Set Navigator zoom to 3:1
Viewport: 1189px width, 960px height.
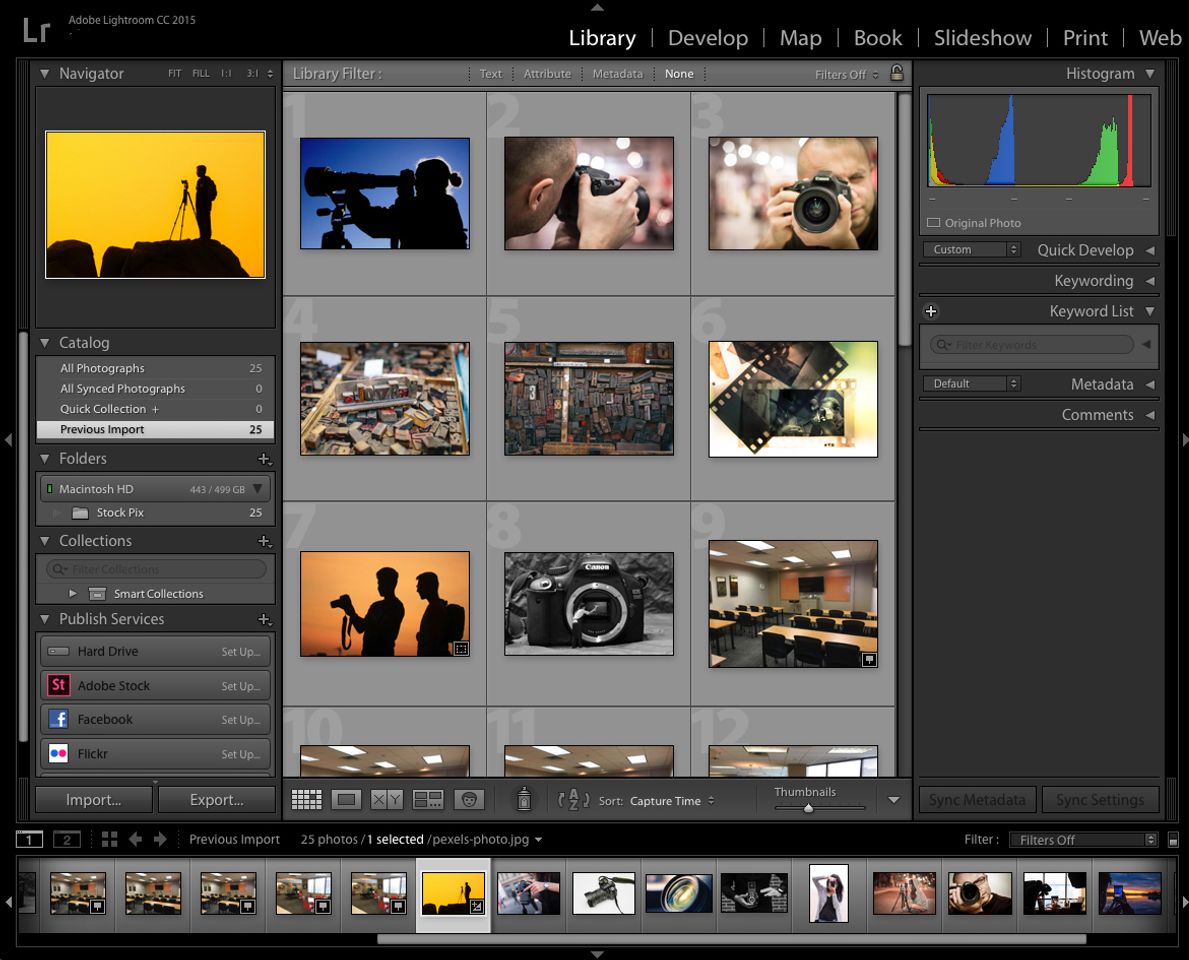pyautogui.click(x=253, y=74)
